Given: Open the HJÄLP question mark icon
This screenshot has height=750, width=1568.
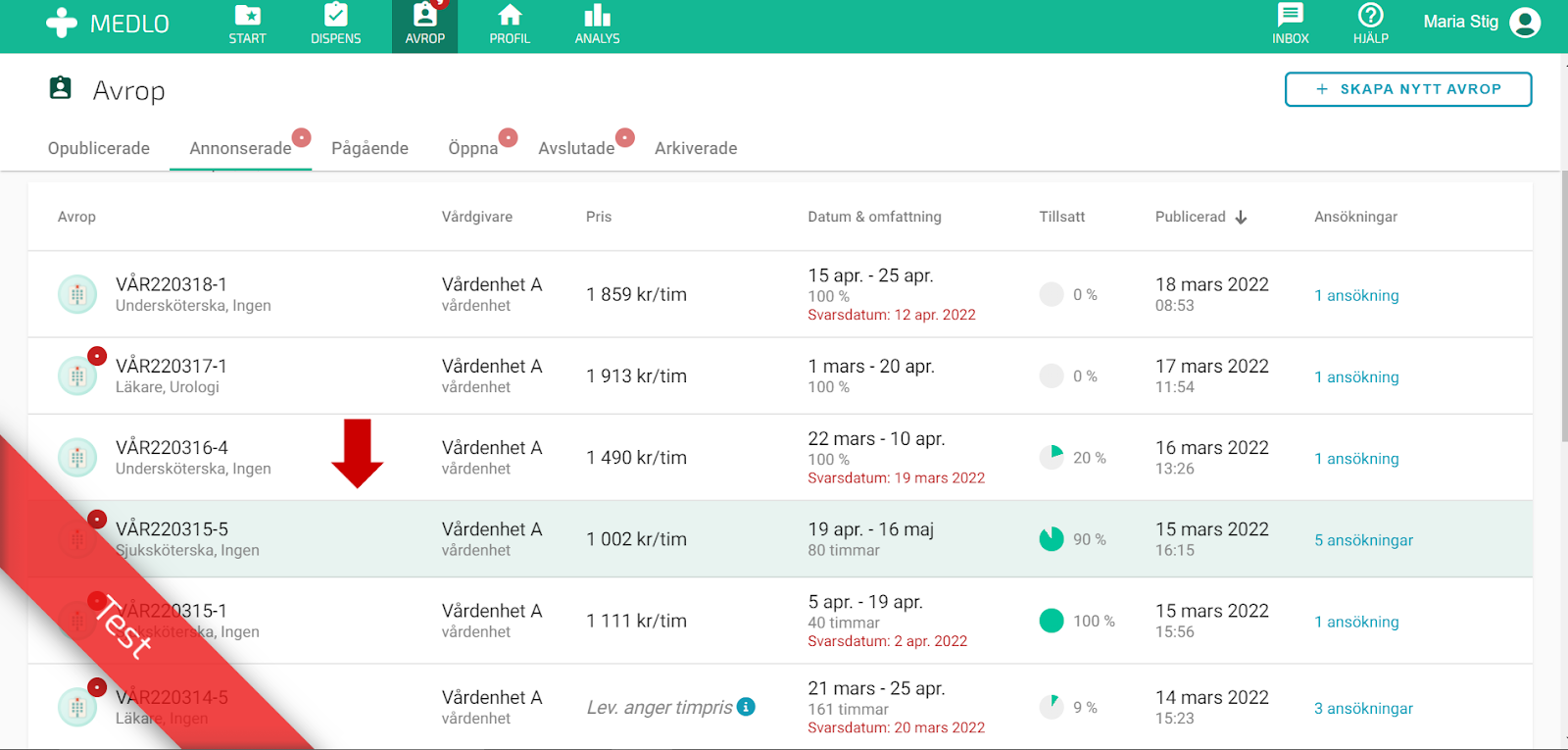Looking at the screenshot, I should [x=1371, y=15].
